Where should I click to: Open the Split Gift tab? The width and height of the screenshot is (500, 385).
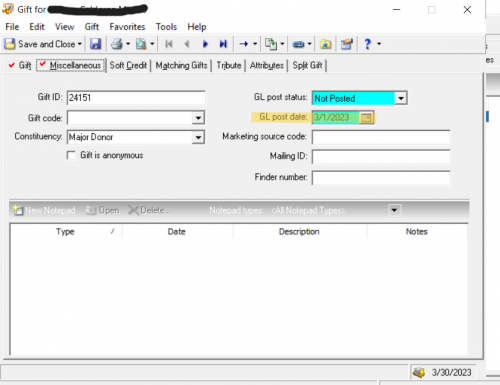point(307,65)
